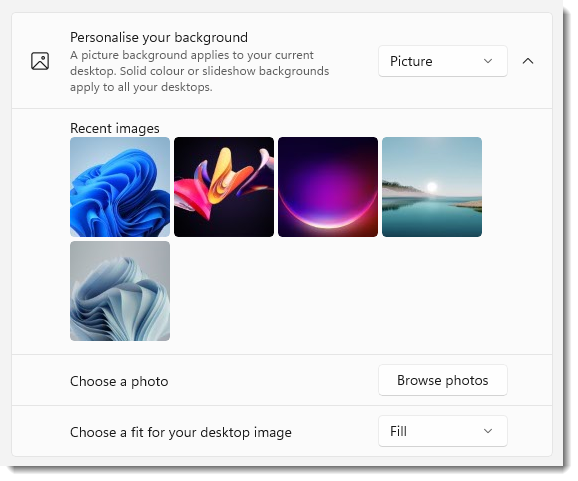Click the Browse photos button
This screenshot has width=578, height=481.
[443, 380]
